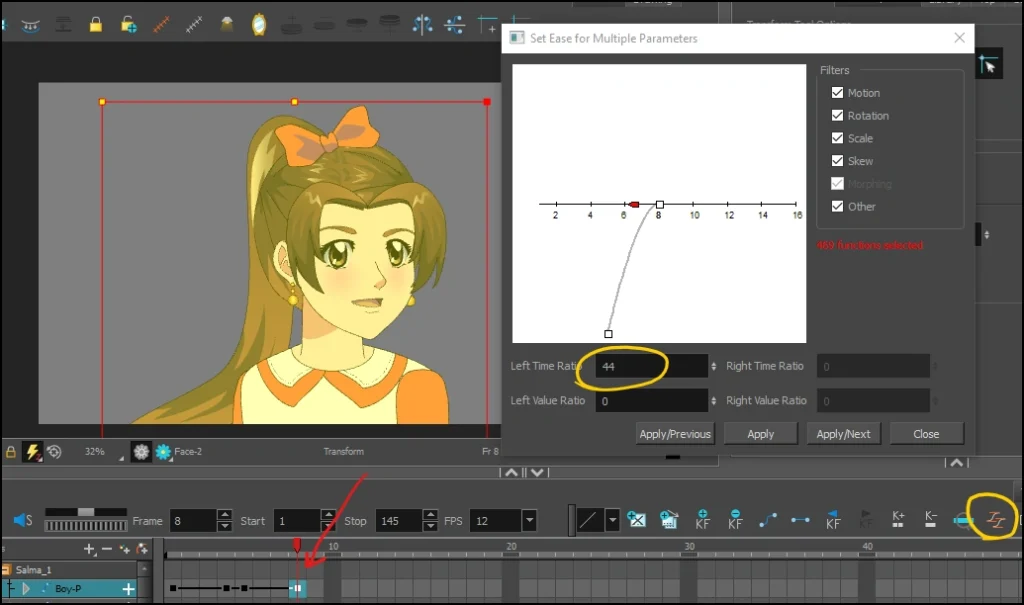Viewport: 1024px width, 605px height.
Task: Select the linear motion segment icon
Action: tap(800, 520)
